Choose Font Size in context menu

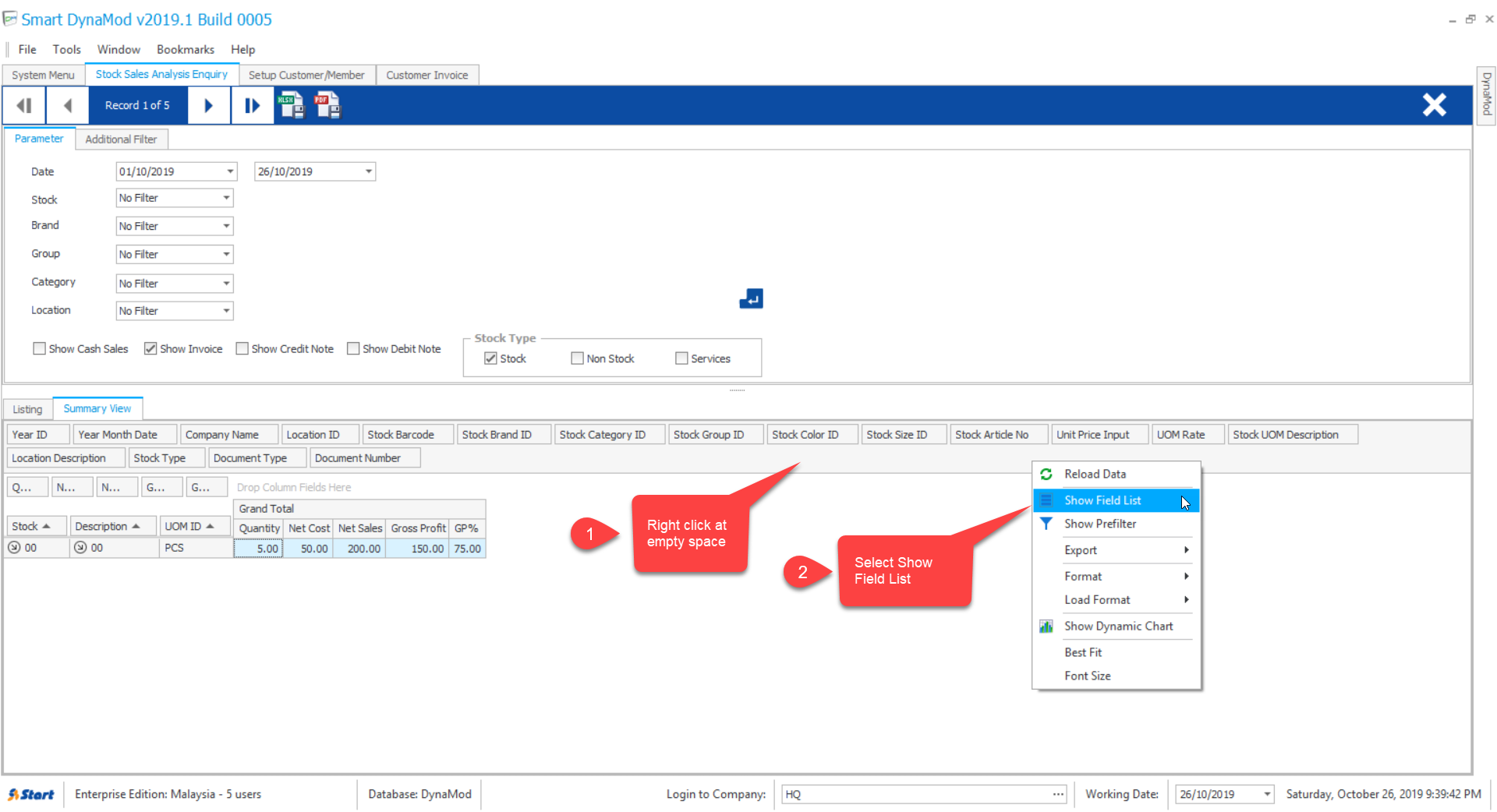1117,676
